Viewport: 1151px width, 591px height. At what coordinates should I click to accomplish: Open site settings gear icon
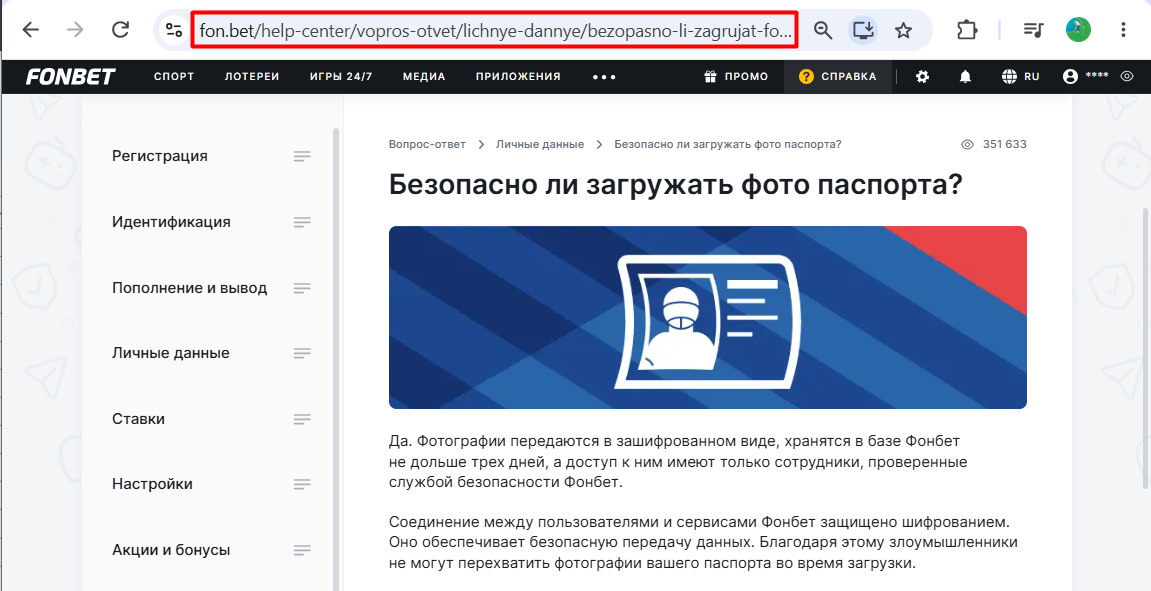coord(923,76)
